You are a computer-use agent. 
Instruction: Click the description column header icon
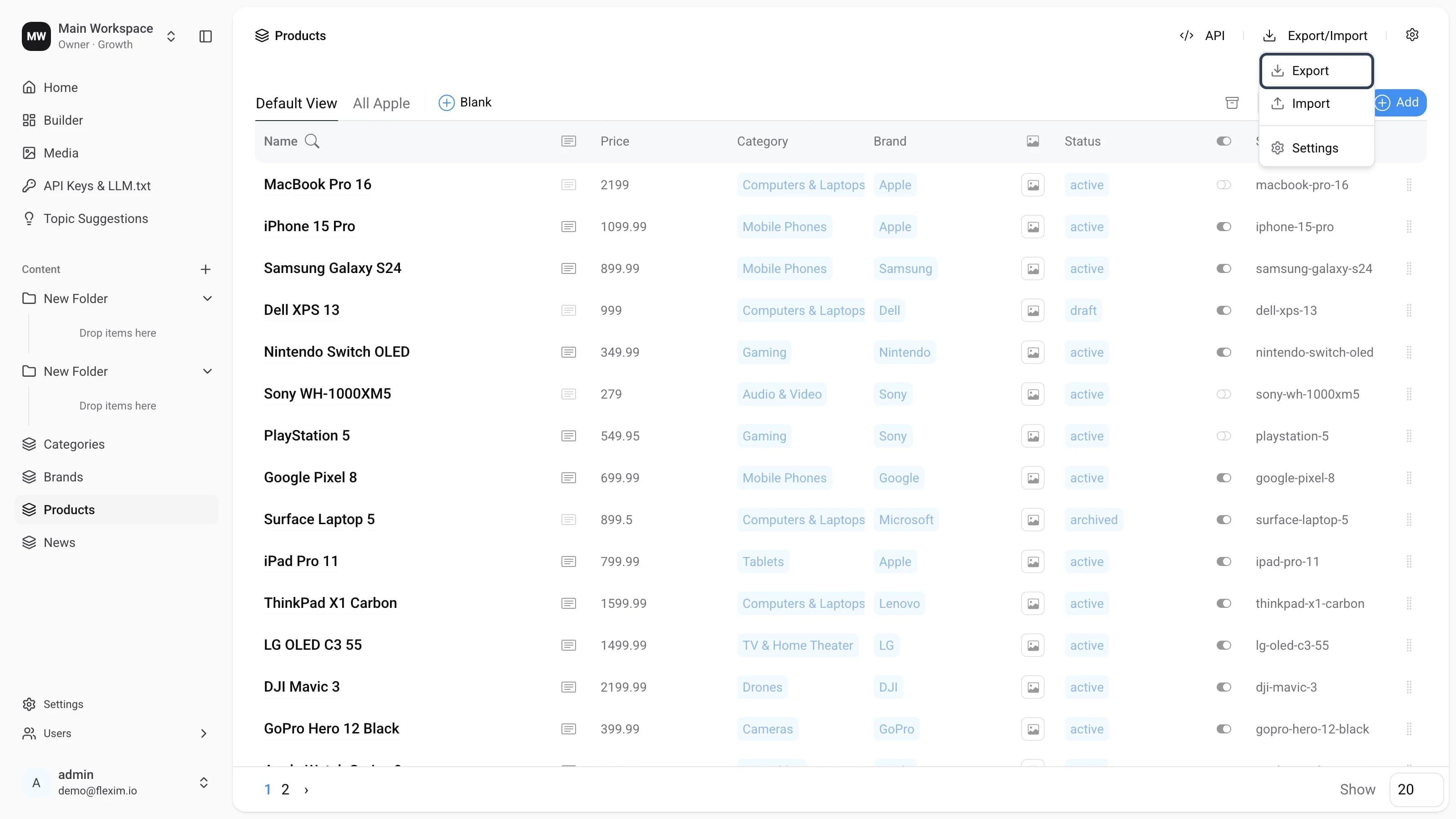pyautogui.click(x=569, y=142)
